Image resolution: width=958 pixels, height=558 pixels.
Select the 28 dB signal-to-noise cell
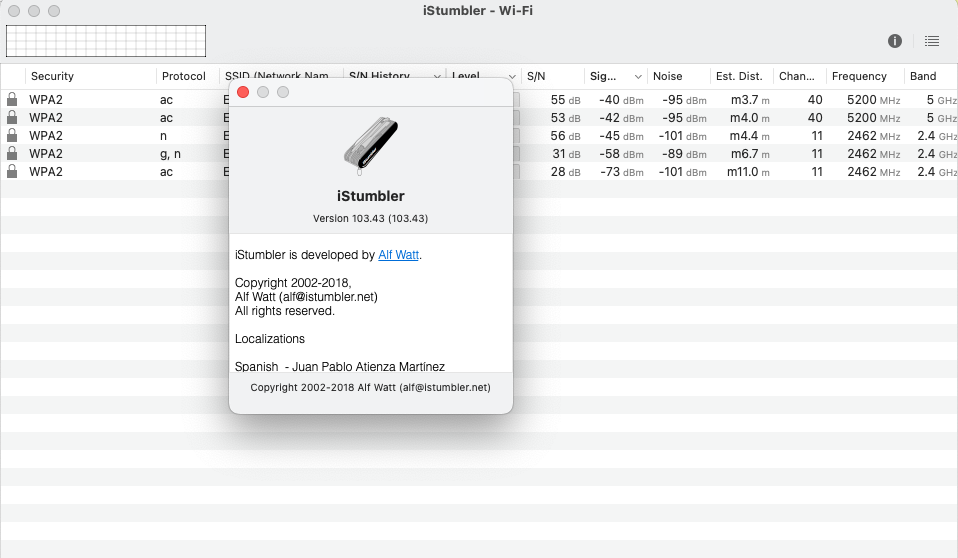point(566,172)
